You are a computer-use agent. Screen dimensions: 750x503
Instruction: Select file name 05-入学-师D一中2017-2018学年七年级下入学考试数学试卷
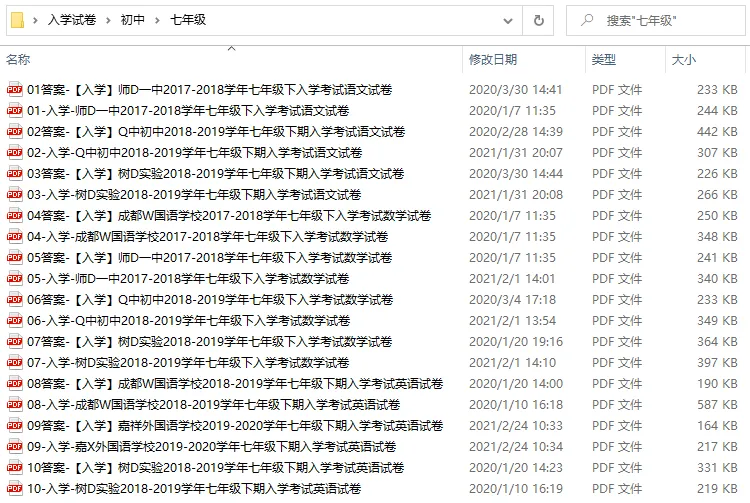click(188, 279)
